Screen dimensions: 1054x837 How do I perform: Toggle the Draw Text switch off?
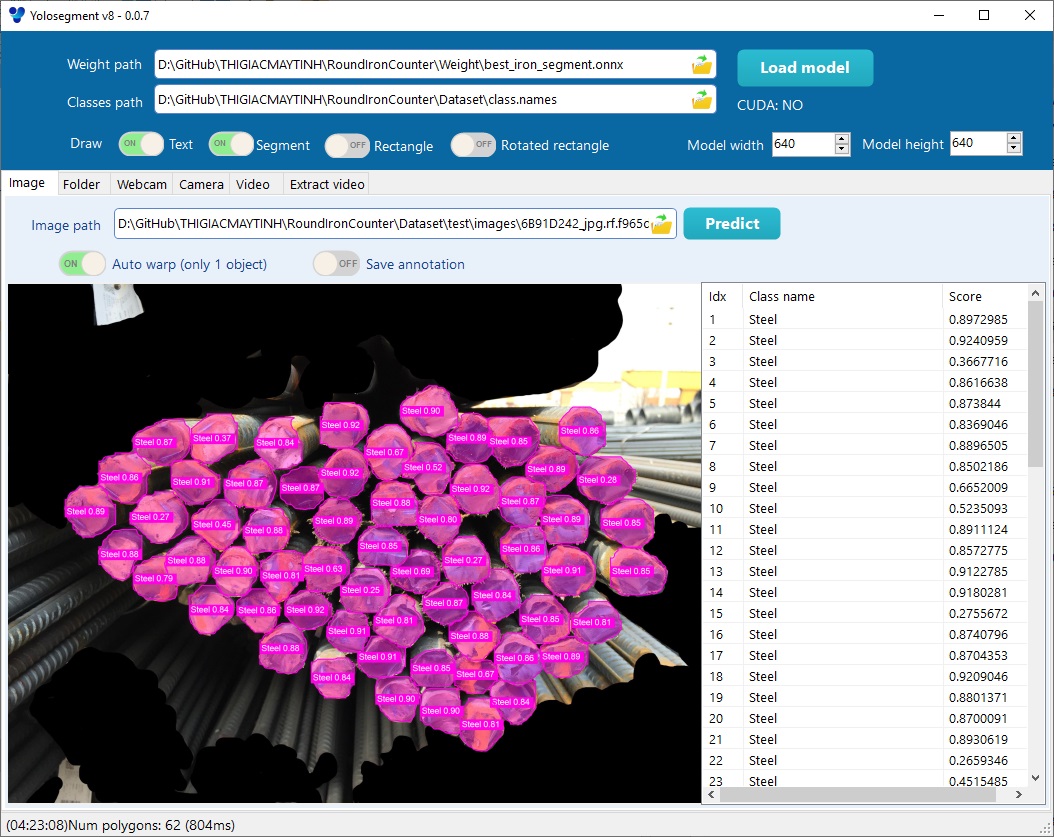coord(141,144)
